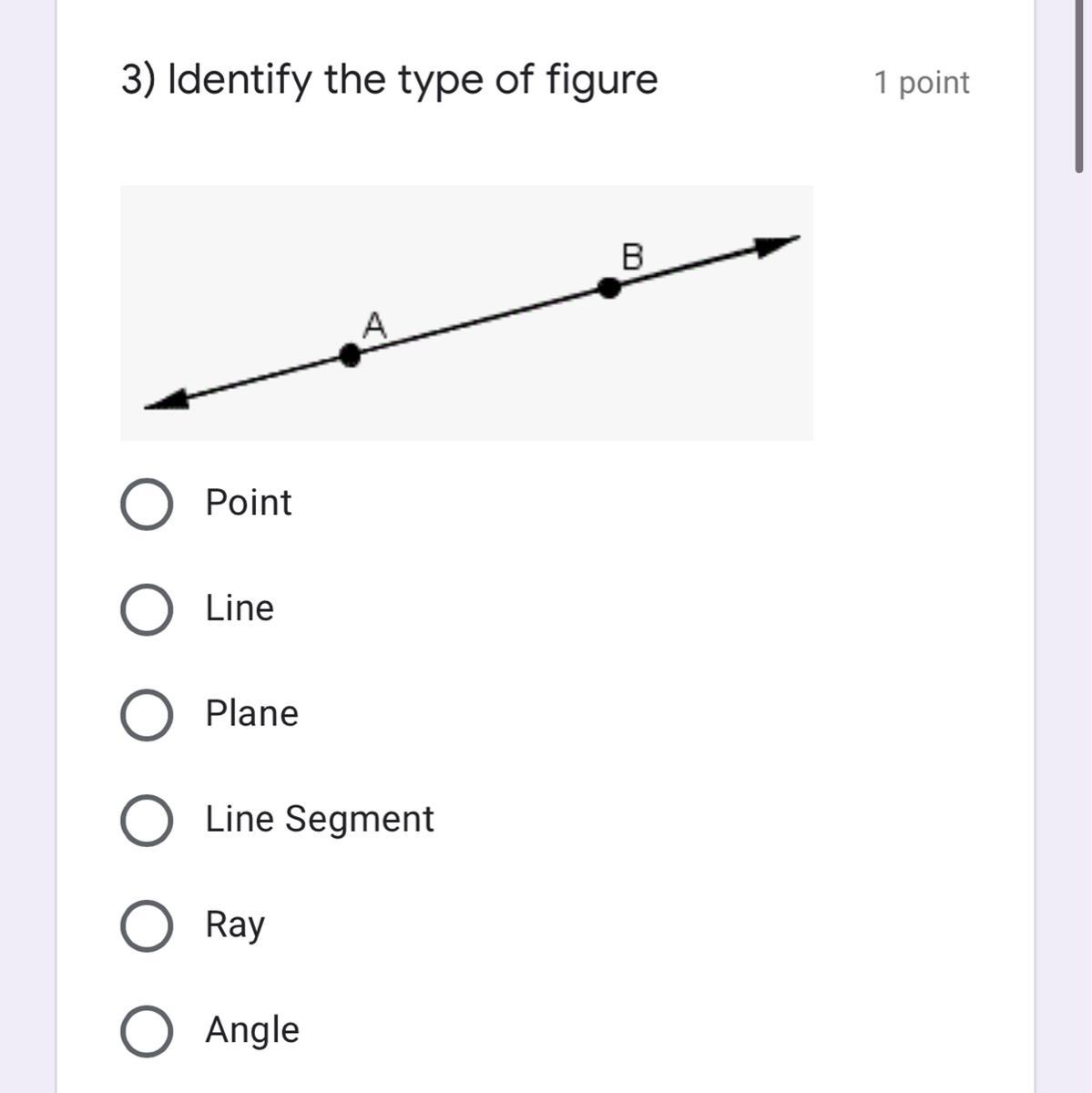
Task: Click point A dot in the figure
Action: 349,355
